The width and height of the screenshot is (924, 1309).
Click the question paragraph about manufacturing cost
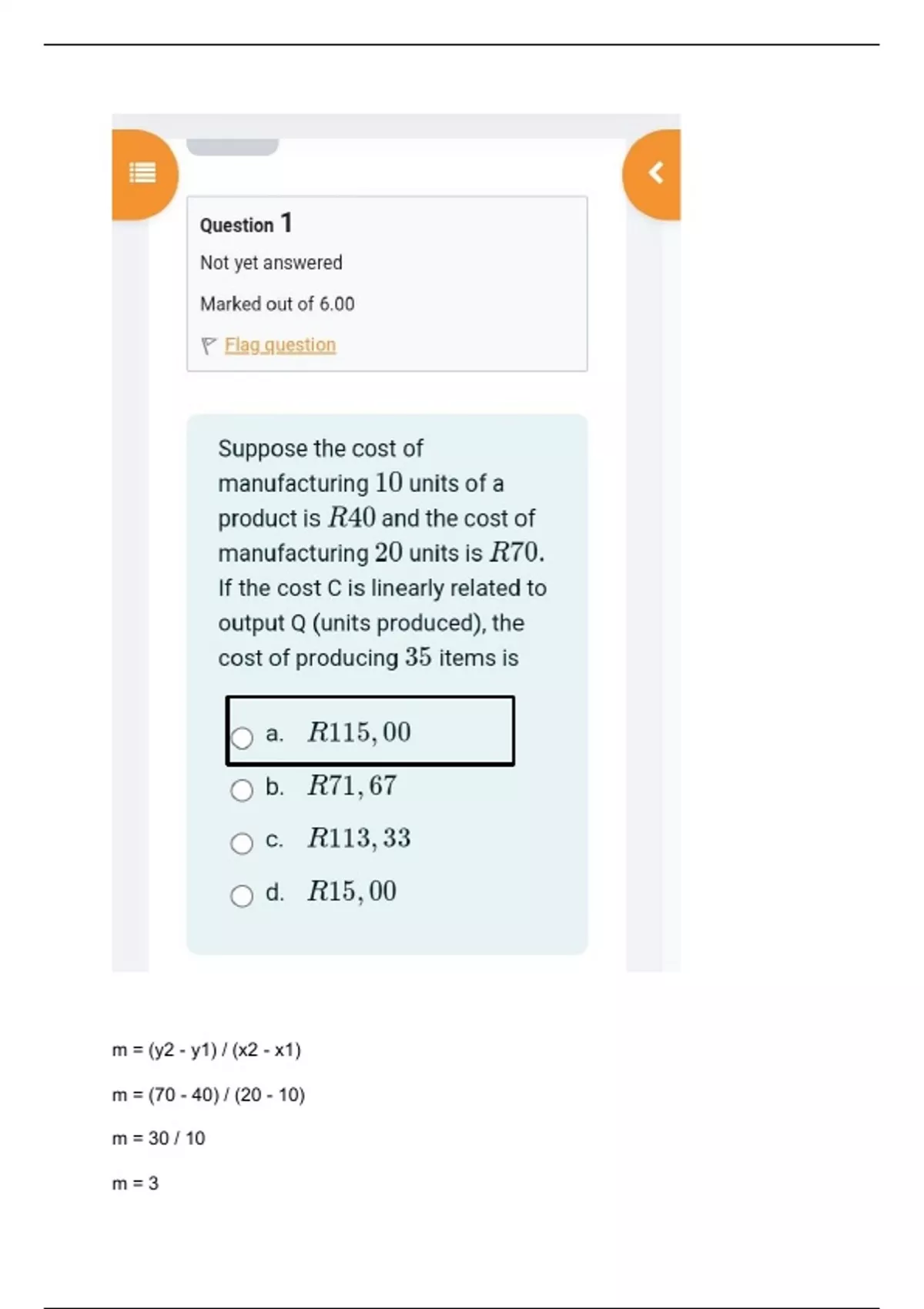point(382,553)
